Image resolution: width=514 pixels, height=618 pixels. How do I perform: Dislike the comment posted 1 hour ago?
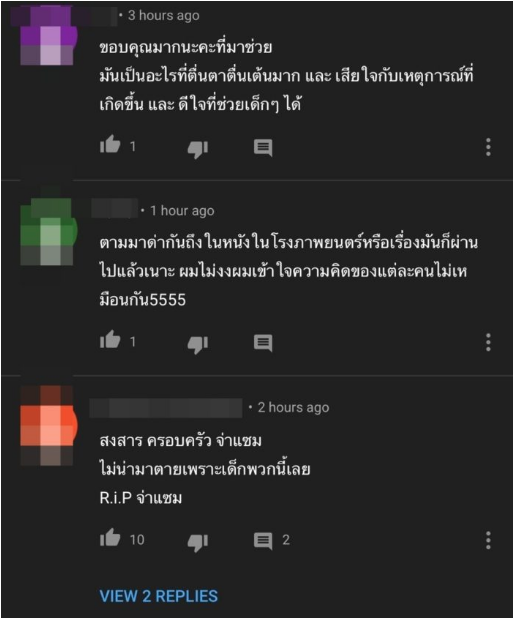[197, 344]
